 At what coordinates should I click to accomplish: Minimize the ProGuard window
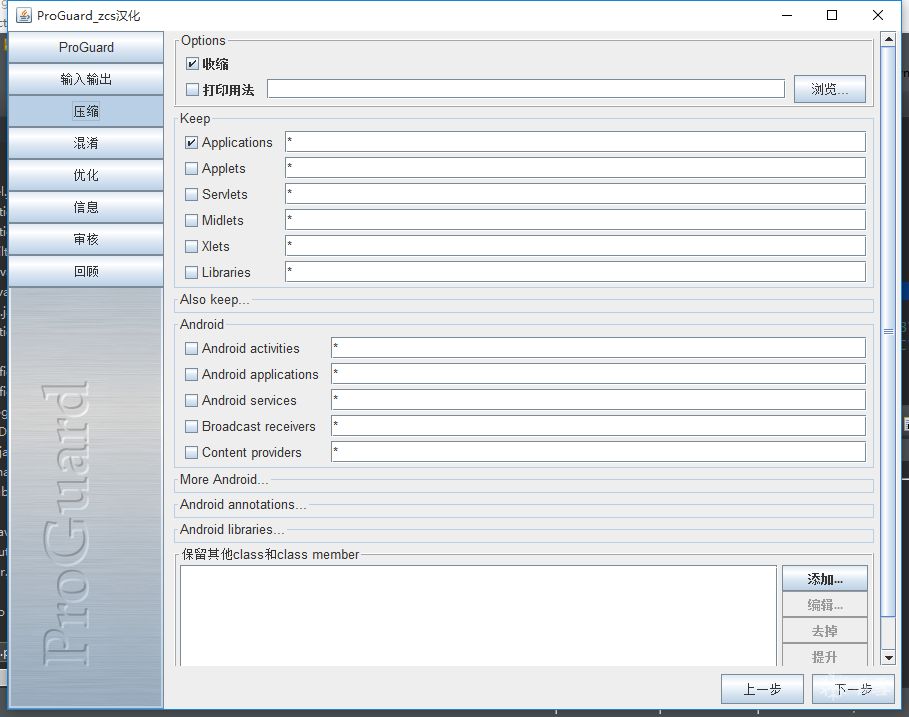[787, 15]
